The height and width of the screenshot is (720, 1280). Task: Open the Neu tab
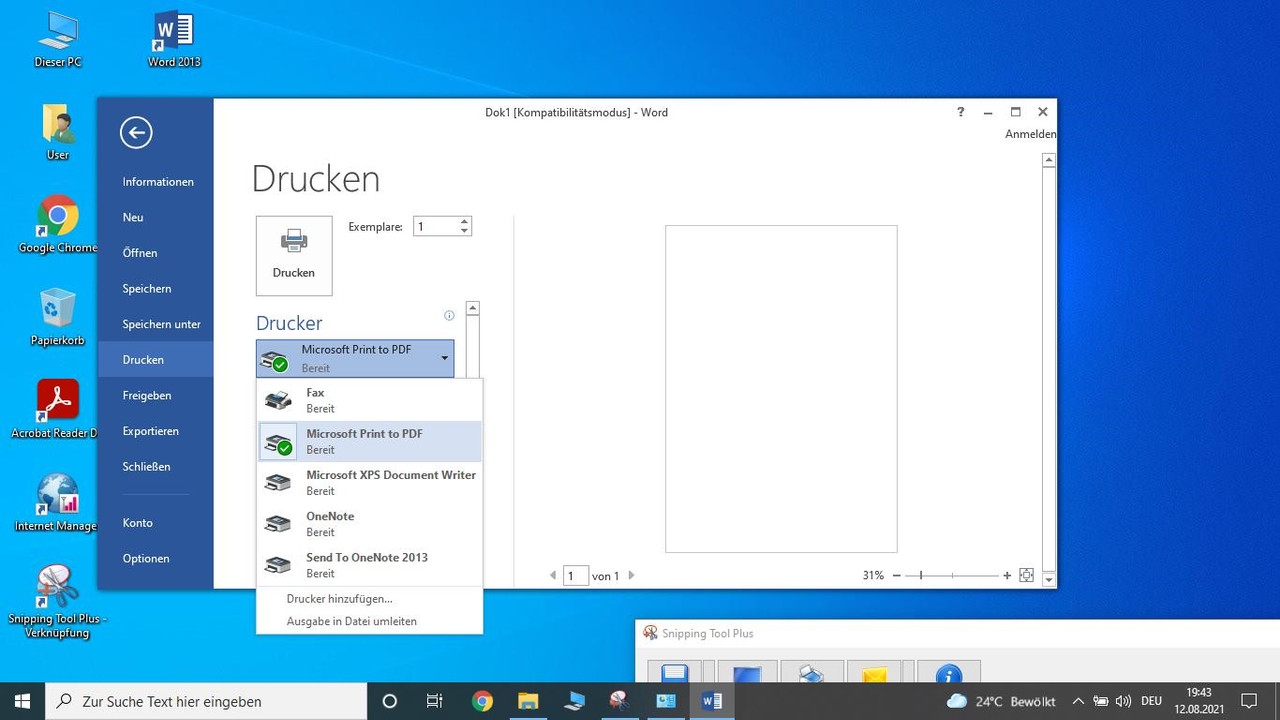(133, 217)
